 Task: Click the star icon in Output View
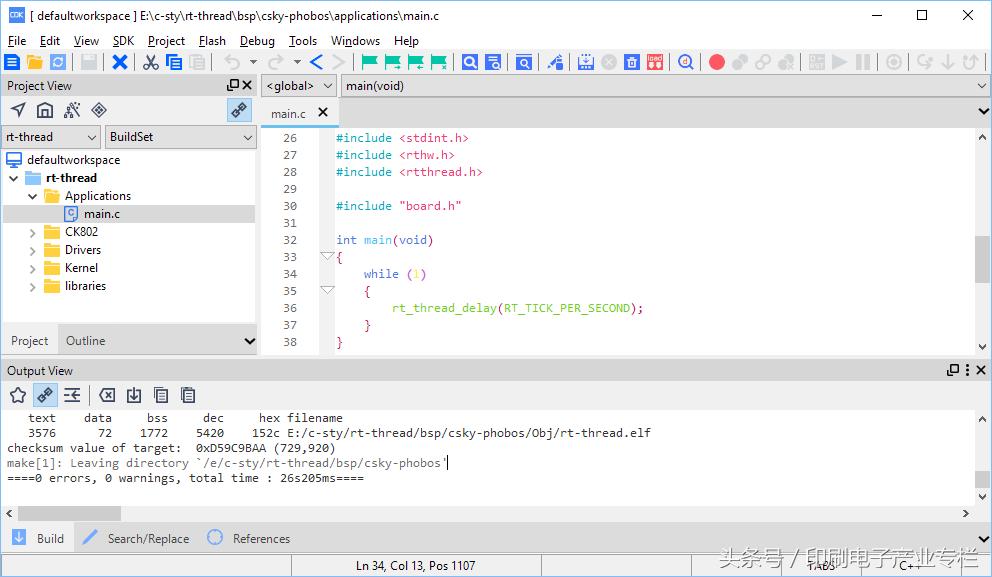point(18,395)
